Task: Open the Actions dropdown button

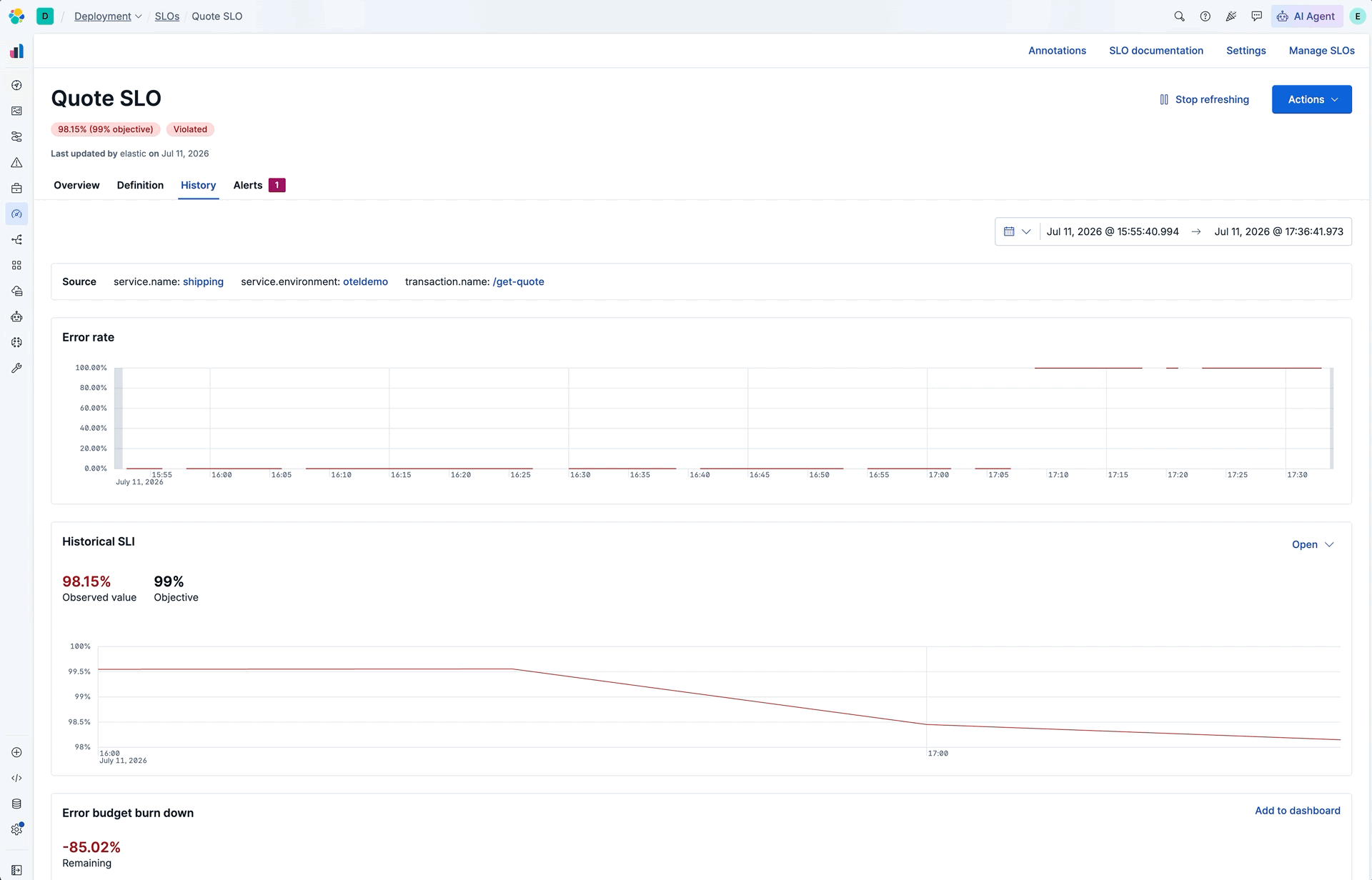Action: [x=1311, y=99]
